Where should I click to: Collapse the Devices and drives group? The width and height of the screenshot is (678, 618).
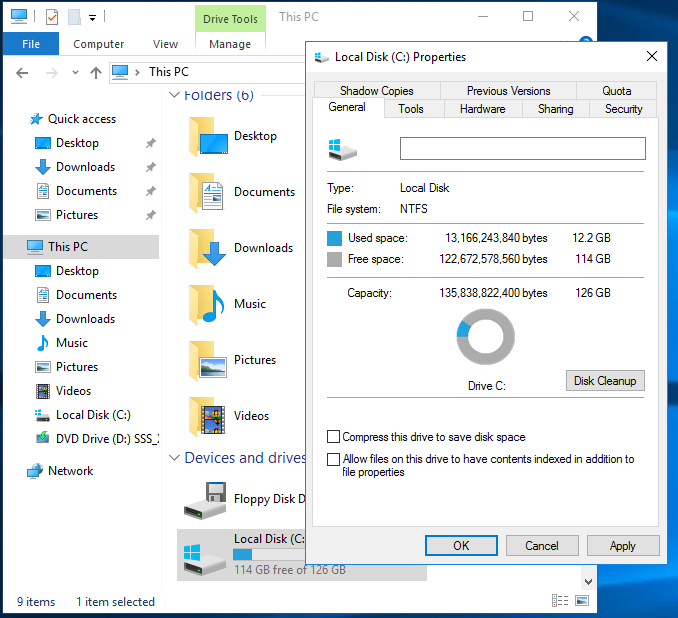pyautogui.click(x=174, y=458)
